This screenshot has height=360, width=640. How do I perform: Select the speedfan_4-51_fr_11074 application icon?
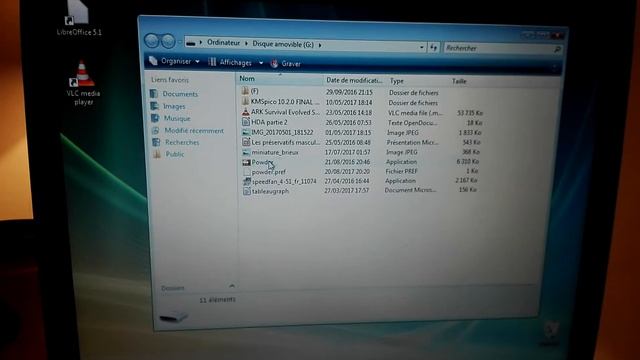point(247,182)
